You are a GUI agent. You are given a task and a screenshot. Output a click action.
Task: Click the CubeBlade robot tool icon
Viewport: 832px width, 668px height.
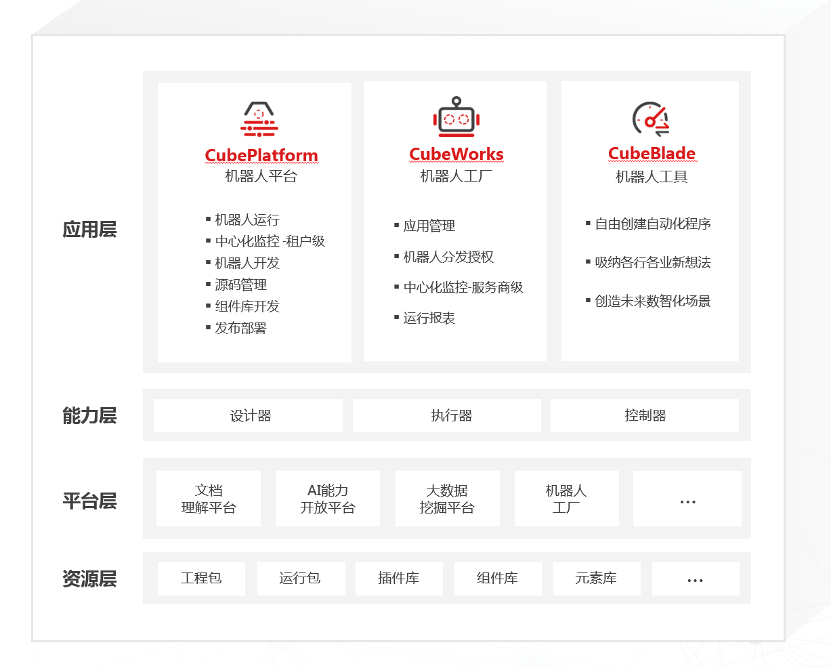[651, 119]
